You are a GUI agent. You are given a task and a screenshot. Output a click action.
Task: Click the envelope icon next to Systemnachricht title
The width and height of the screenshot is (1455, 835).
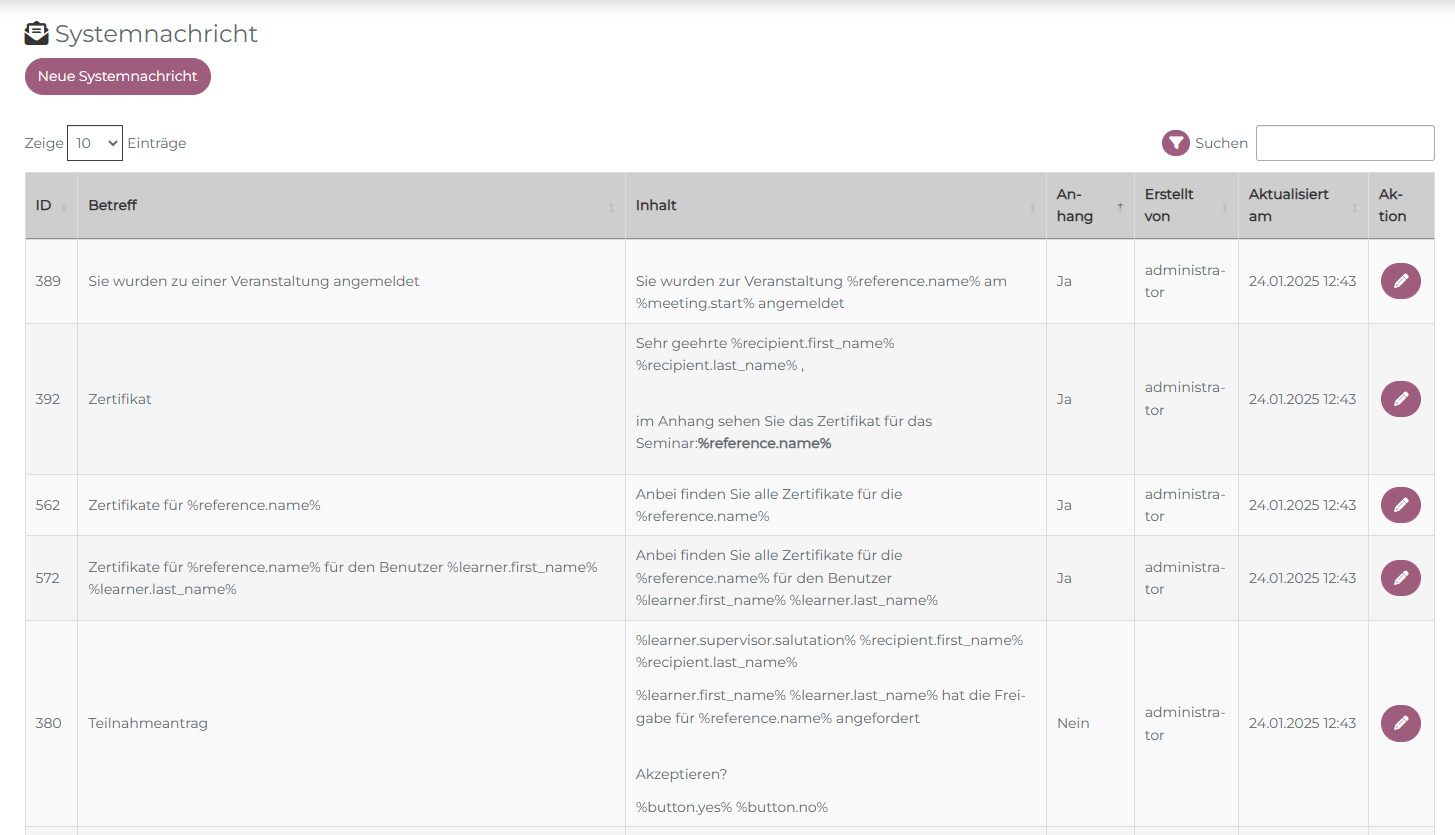pos(37,34)
